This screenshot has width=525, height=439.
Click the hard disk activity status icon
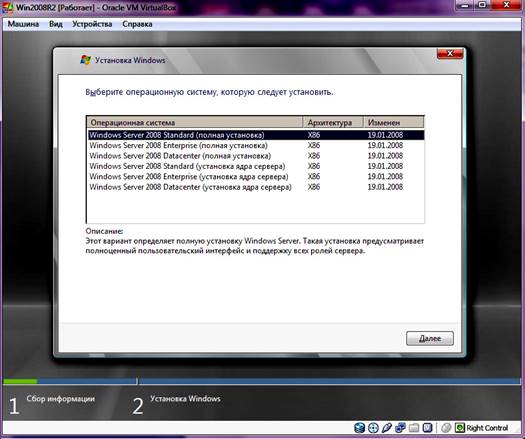pos(359,428)
